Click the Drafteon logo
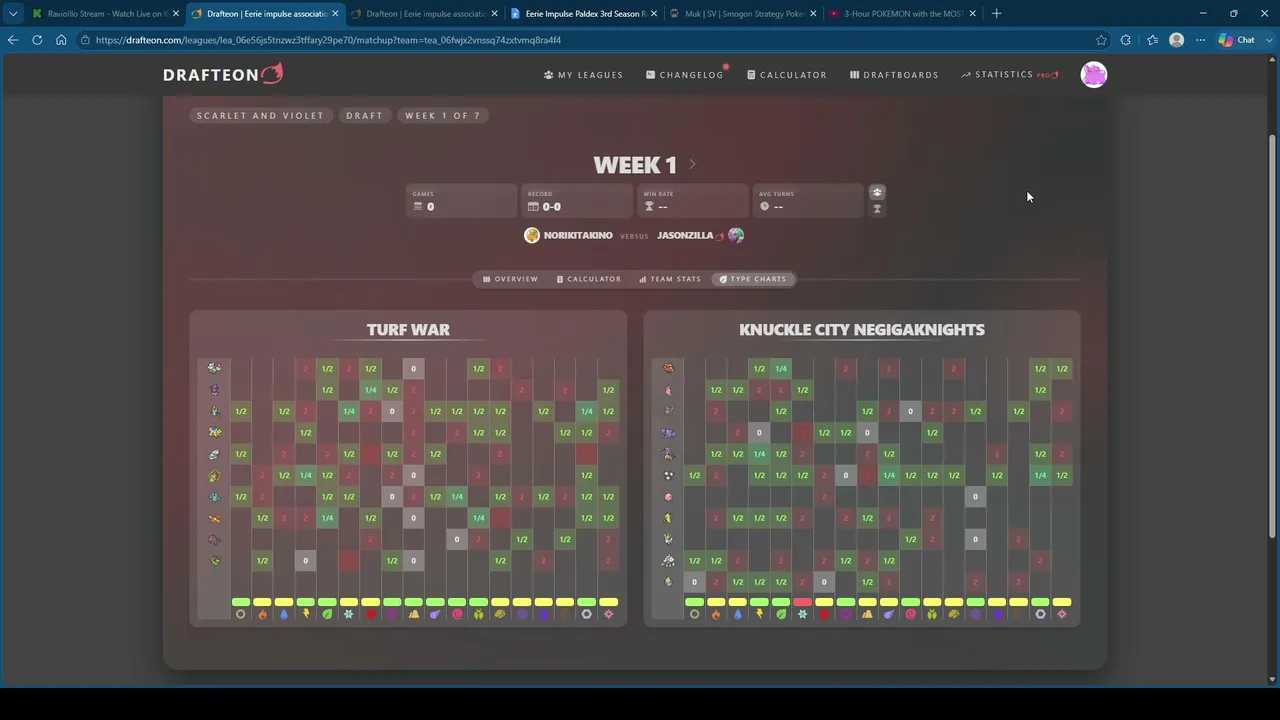1280x720 pixels. 223,74
